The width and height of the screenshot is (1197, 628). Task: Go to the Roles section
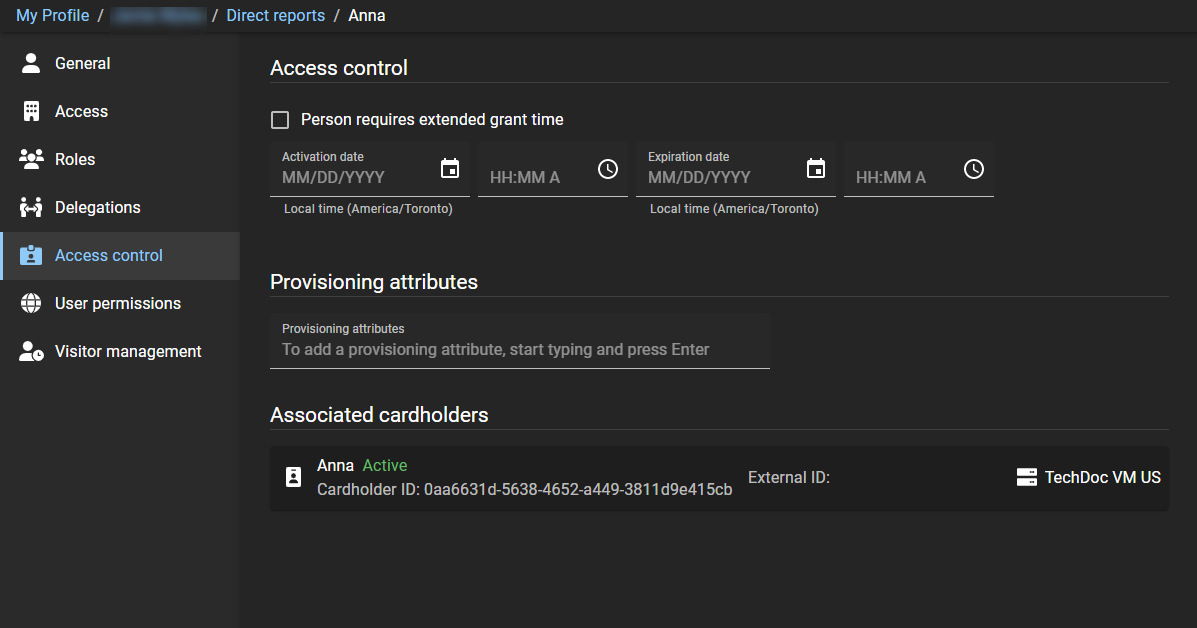click(121, 159)
